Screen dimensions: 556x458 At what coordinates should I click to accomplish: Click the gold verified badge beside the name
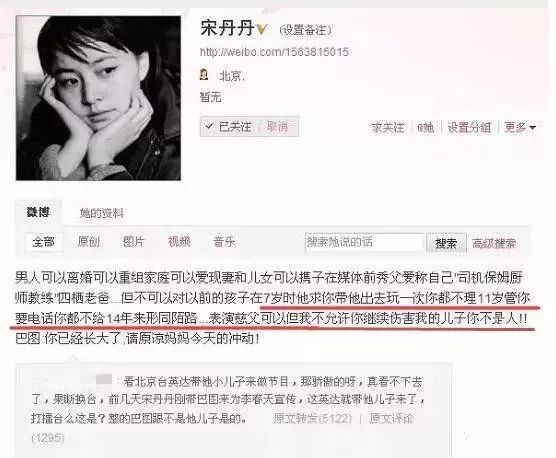coord(262,29)
